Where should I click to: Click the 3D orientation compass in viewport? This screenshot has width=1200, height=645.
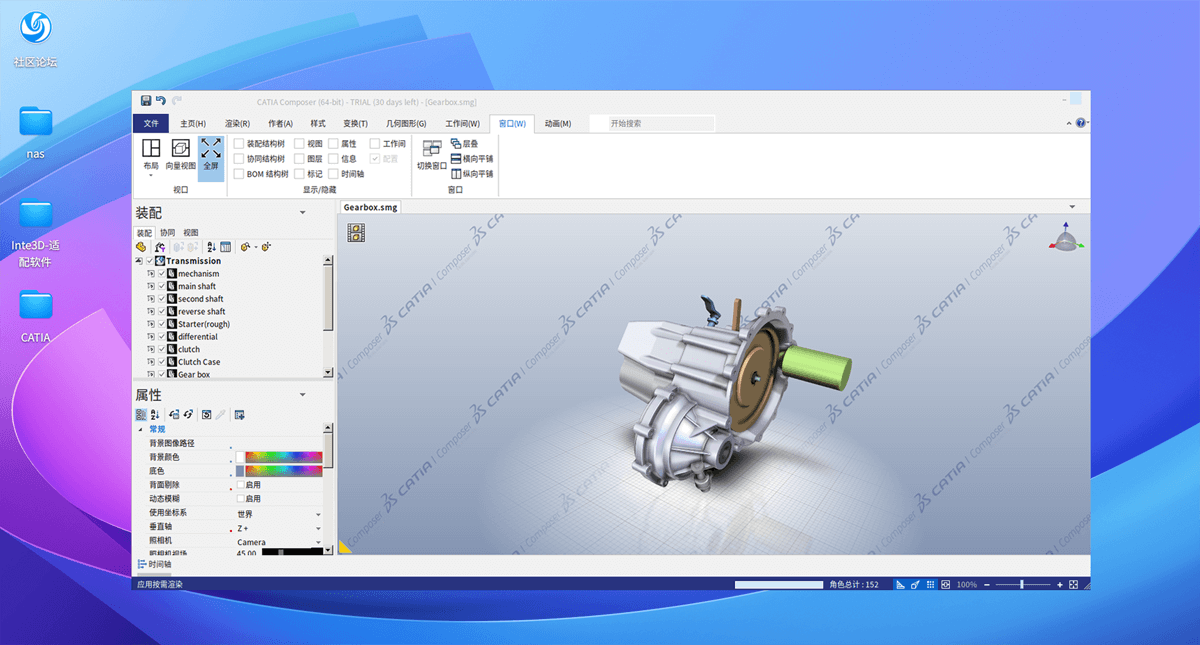(1066, 240)
